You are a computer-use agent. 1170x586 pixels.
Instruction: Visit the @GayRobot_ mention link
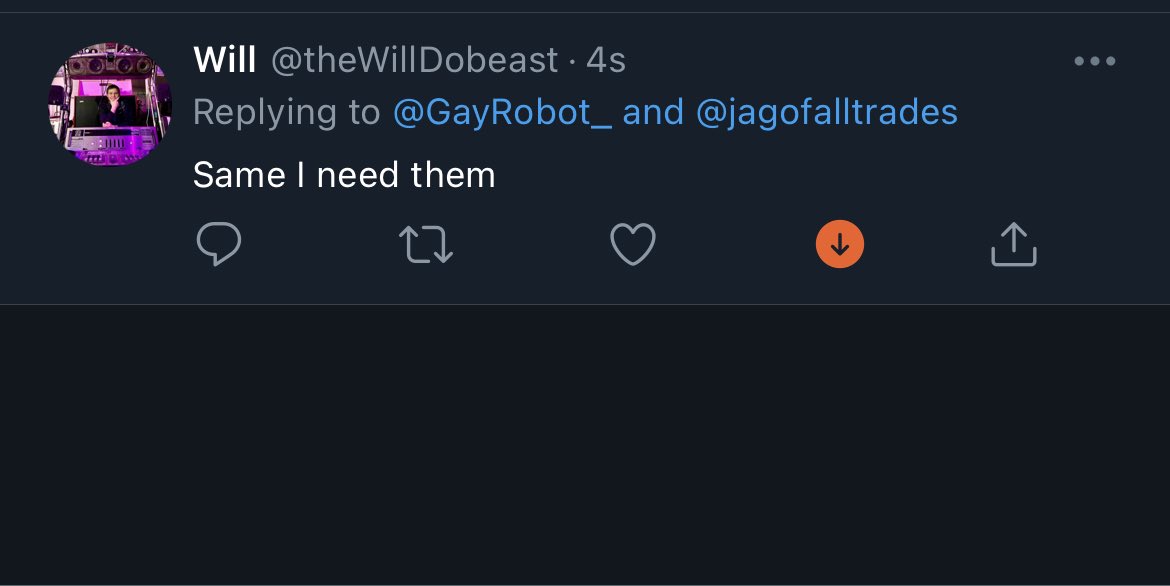(502, 112)
